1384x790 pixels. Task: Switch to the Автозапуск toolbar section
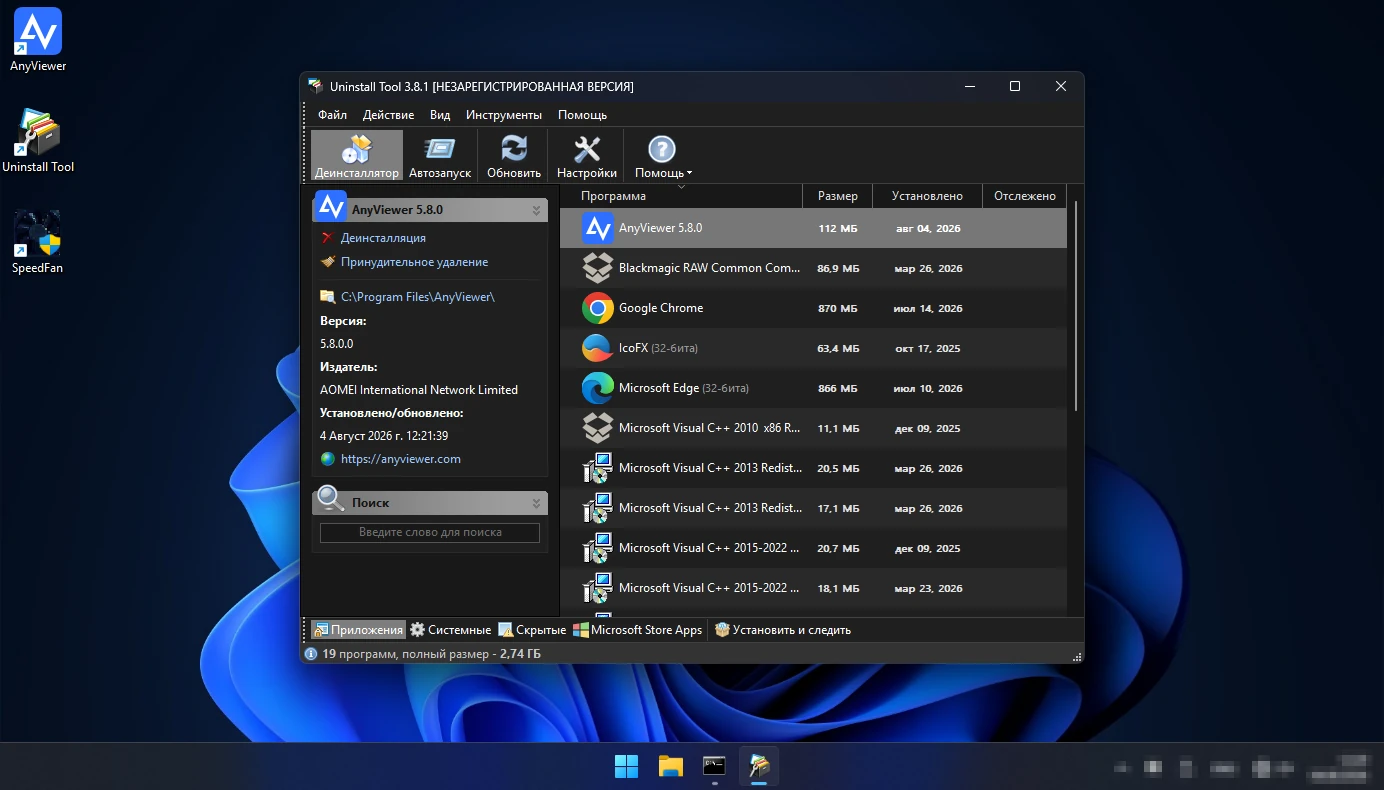coord(440,156)
